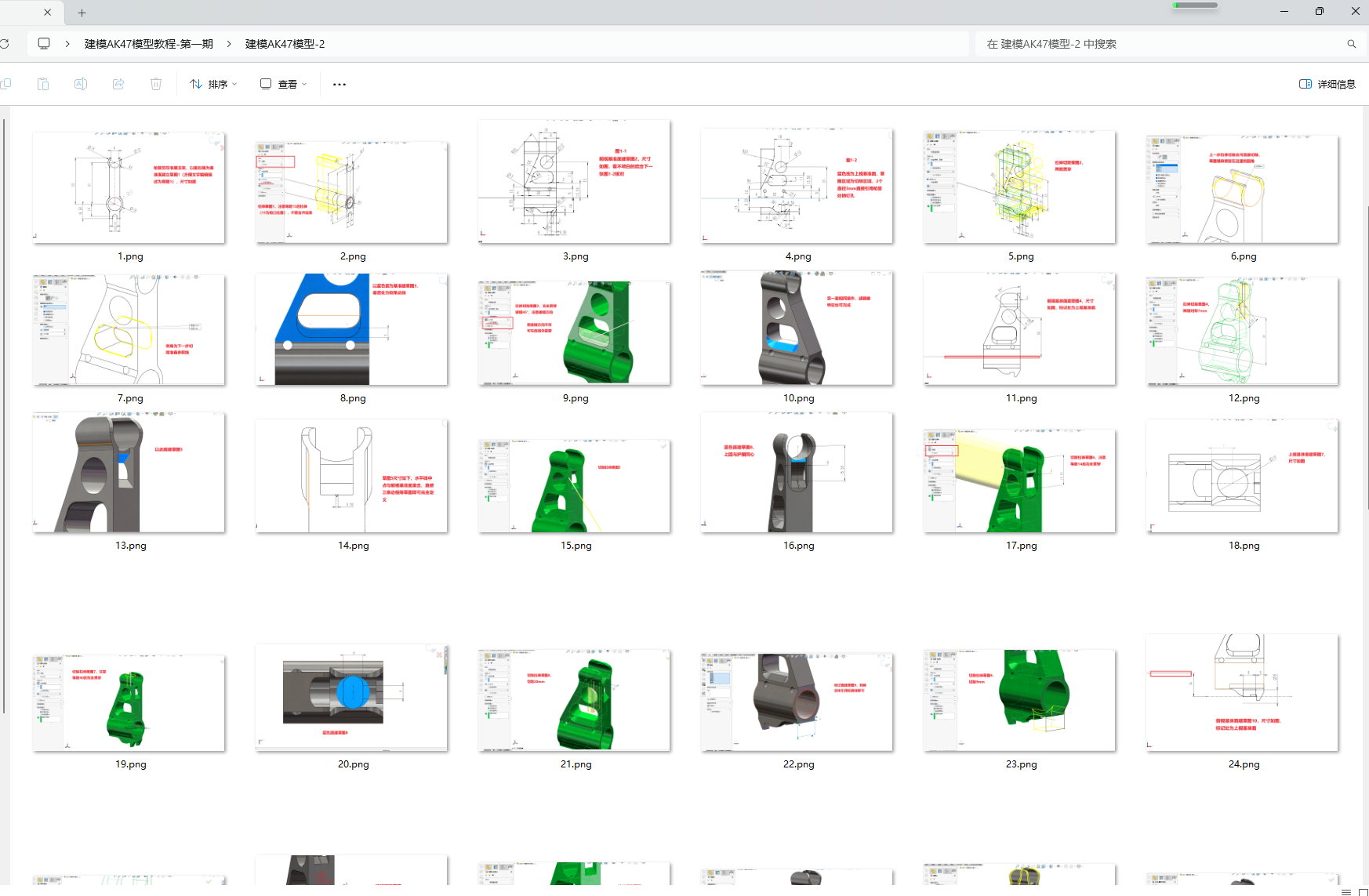
Task: Switch to details list view icon
Action: pos(1346,891)
